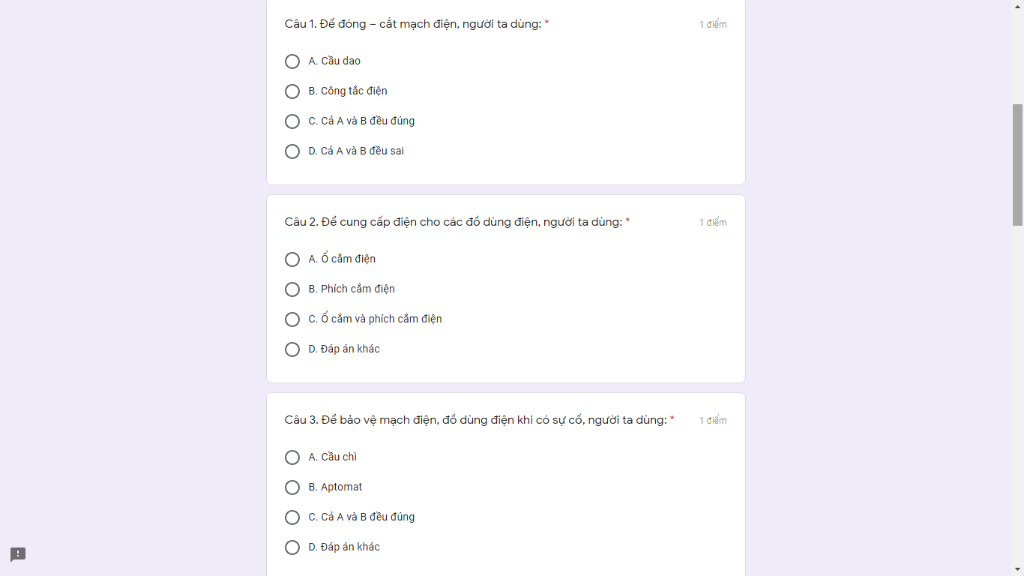The height and width of the screenshot is (576, 1024).
Task: Click the 1 điểm label of Câu 3
Action: tap(713, 420)
